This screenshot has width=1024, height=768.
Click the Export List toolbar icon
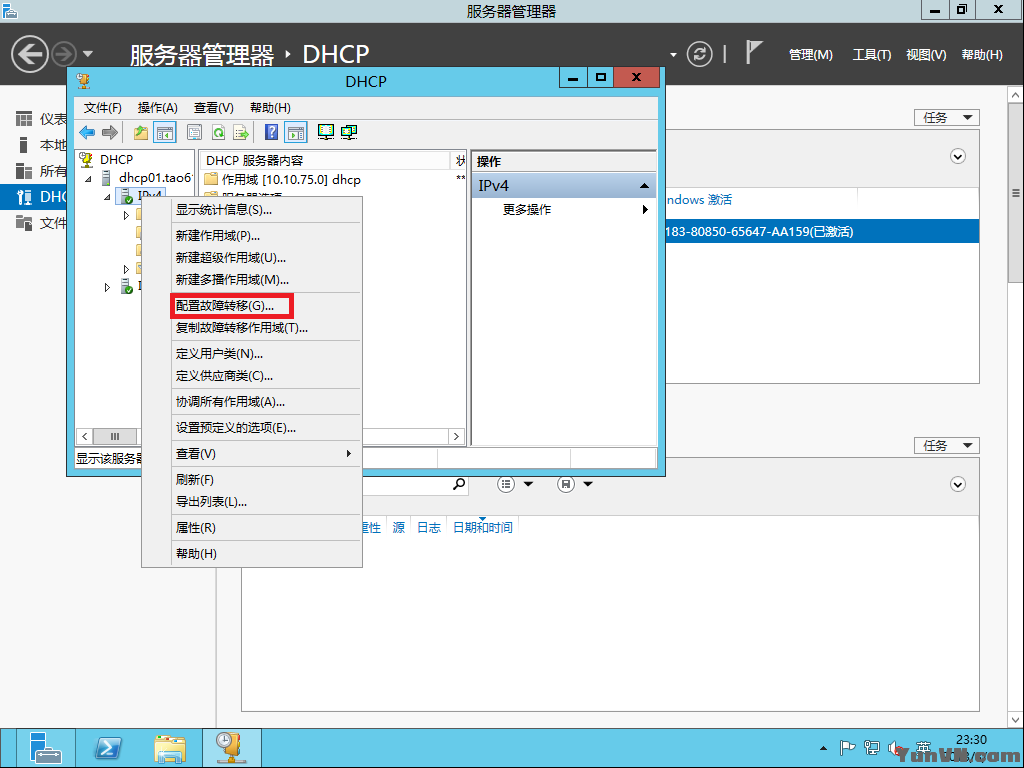tap(241, 133)
